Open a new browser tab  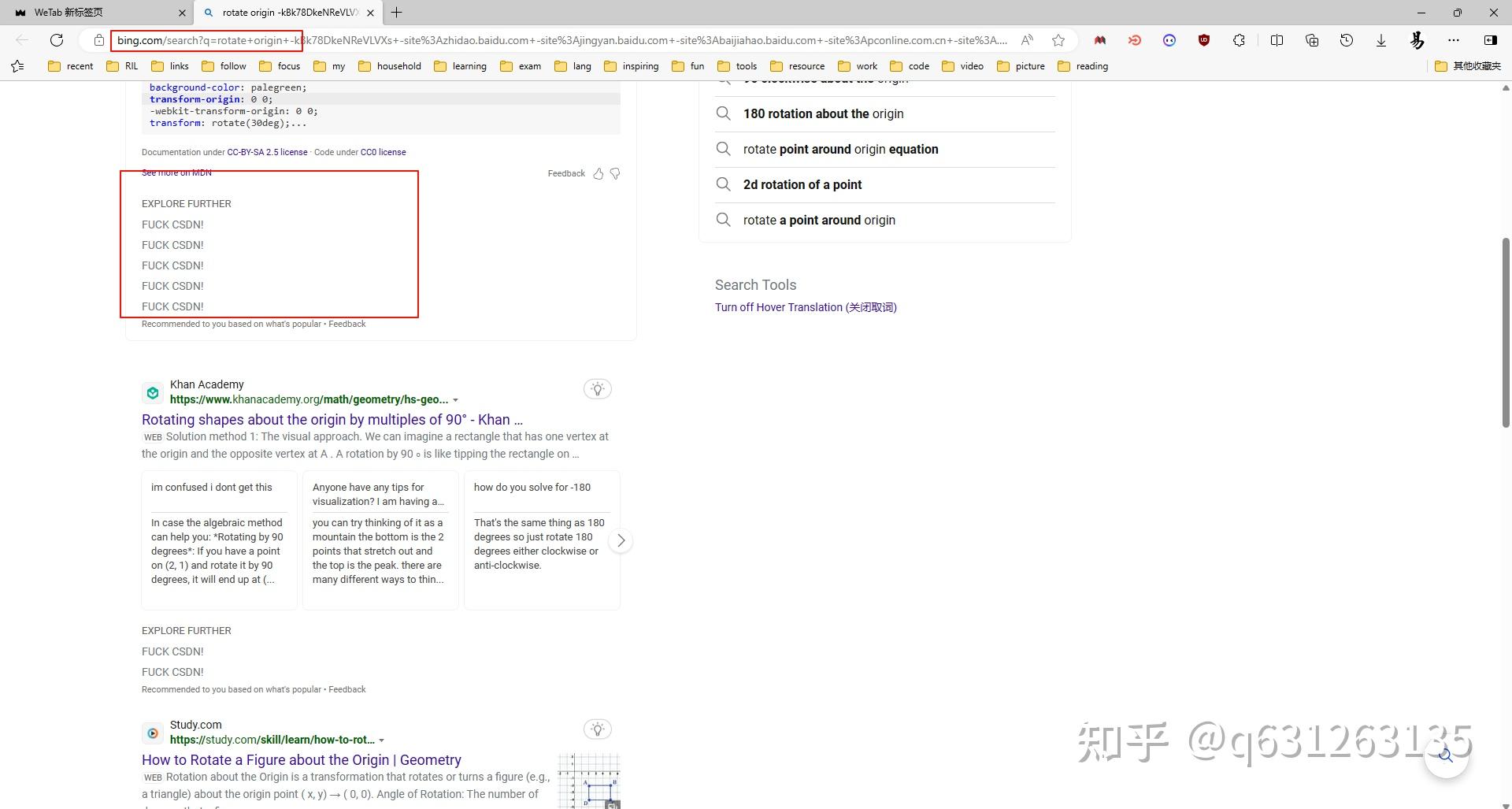[397, 13]
